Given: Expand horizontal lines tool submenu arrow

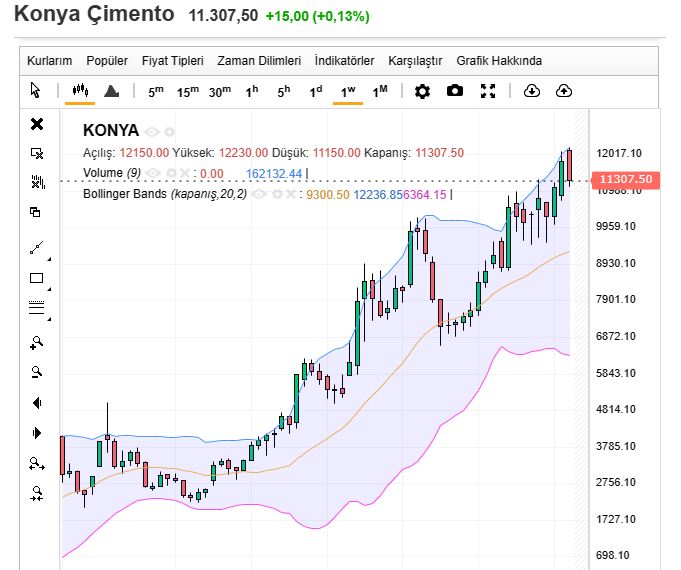Looking at the screenshot, I should tap(49, 319).
